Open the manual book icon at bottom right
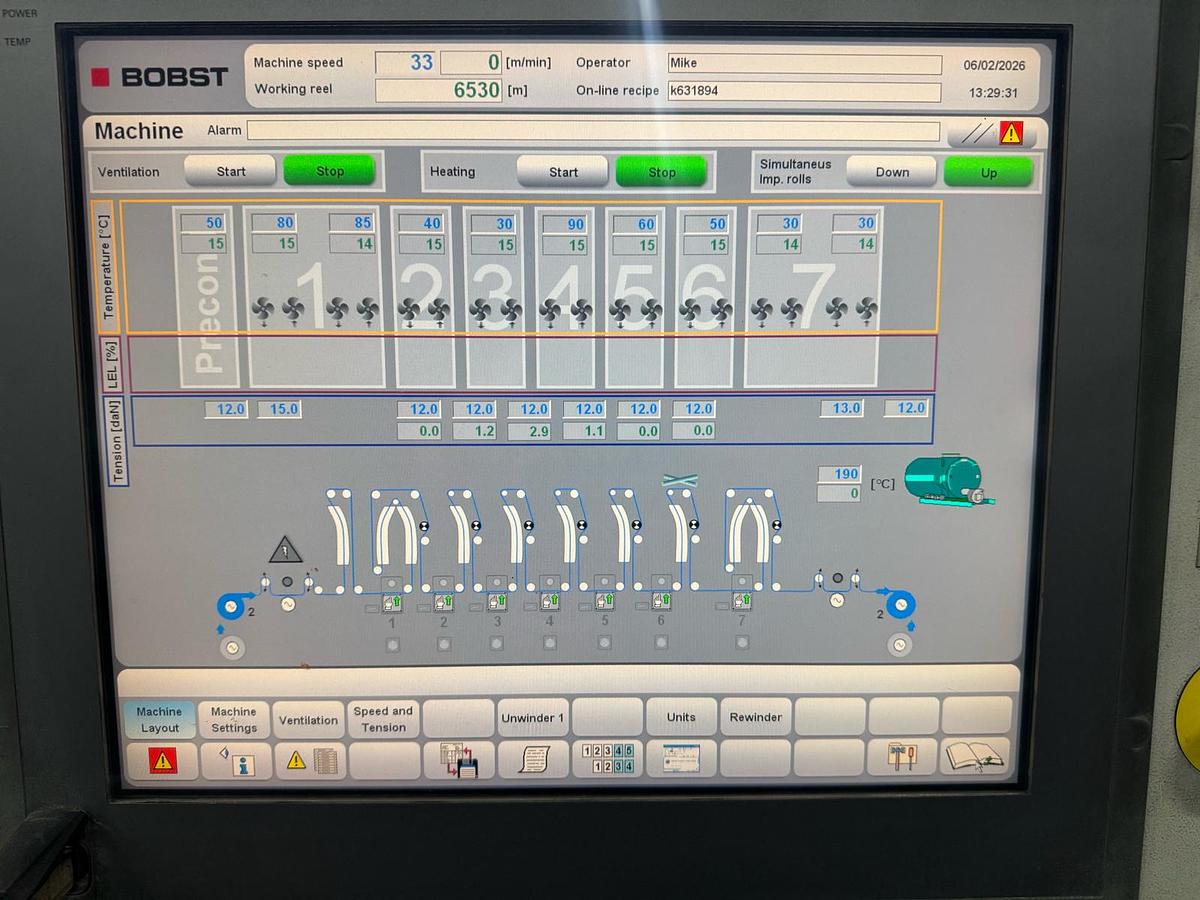 (977, 758)
